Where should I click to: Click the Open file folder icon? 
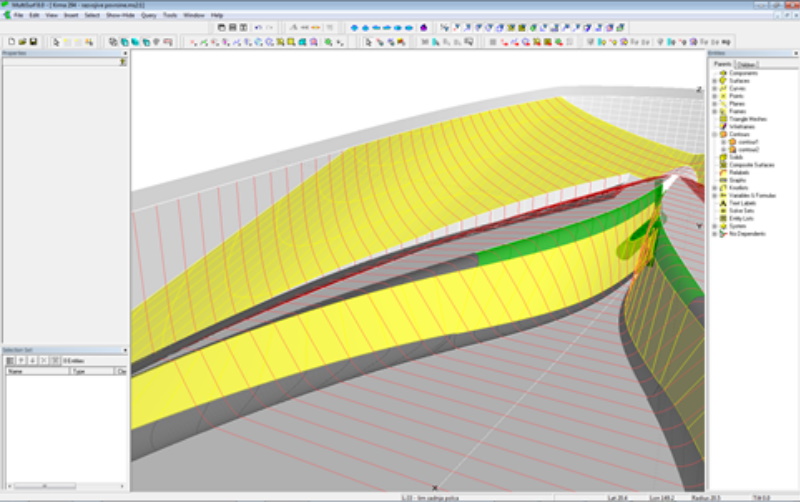[x=21, y=42]
